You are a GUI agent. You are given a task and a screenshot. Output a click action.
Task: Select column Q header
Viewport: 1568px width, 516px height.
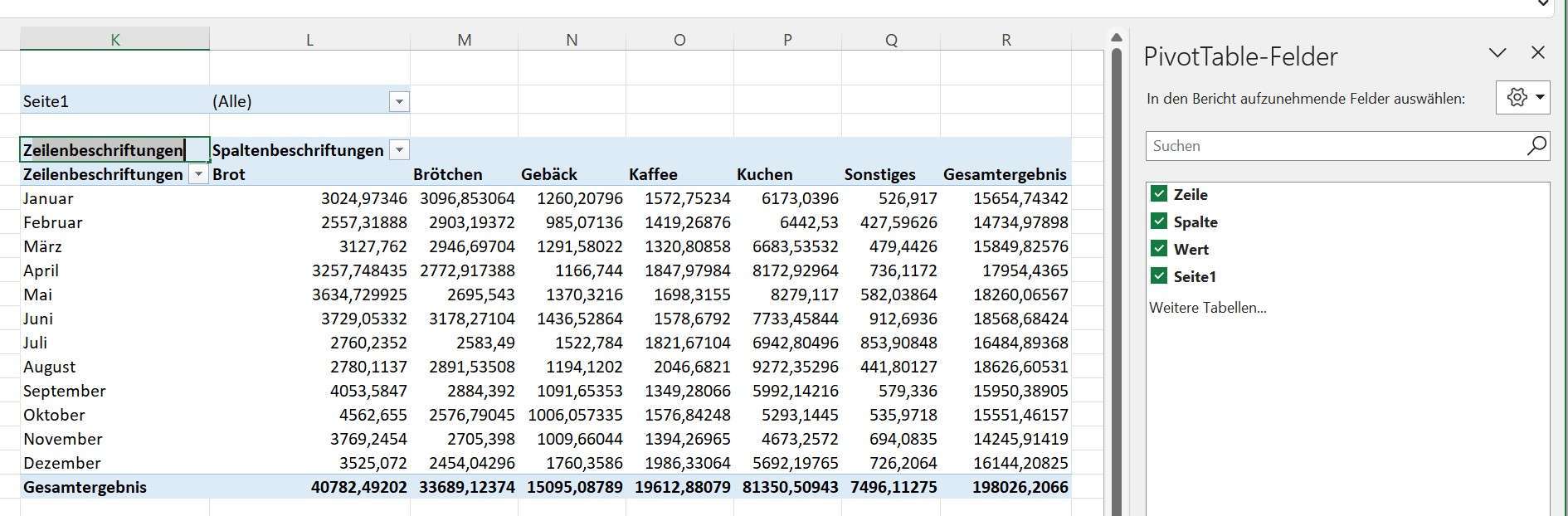[x=891, y=39]
